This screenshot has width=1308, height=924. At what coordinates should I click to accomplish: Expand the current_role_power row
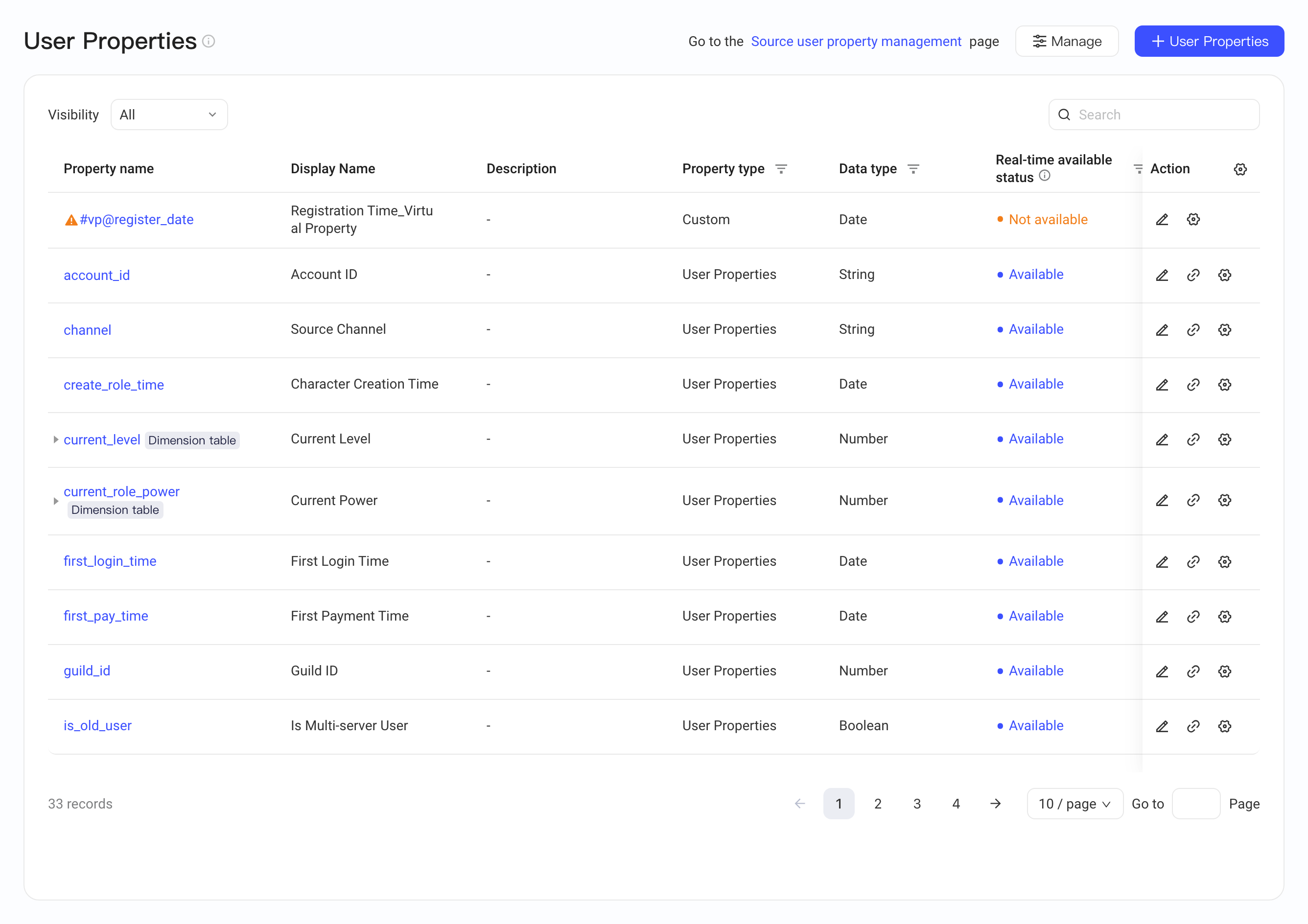pyautogui.click(x=55, y=501)
